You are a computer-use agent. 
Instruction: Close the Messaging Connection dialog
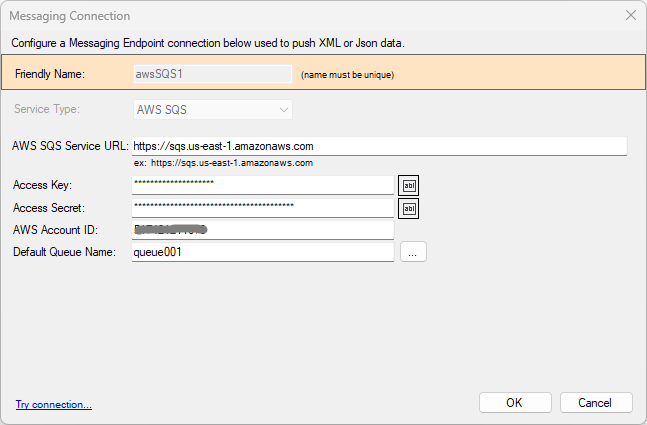630,15
